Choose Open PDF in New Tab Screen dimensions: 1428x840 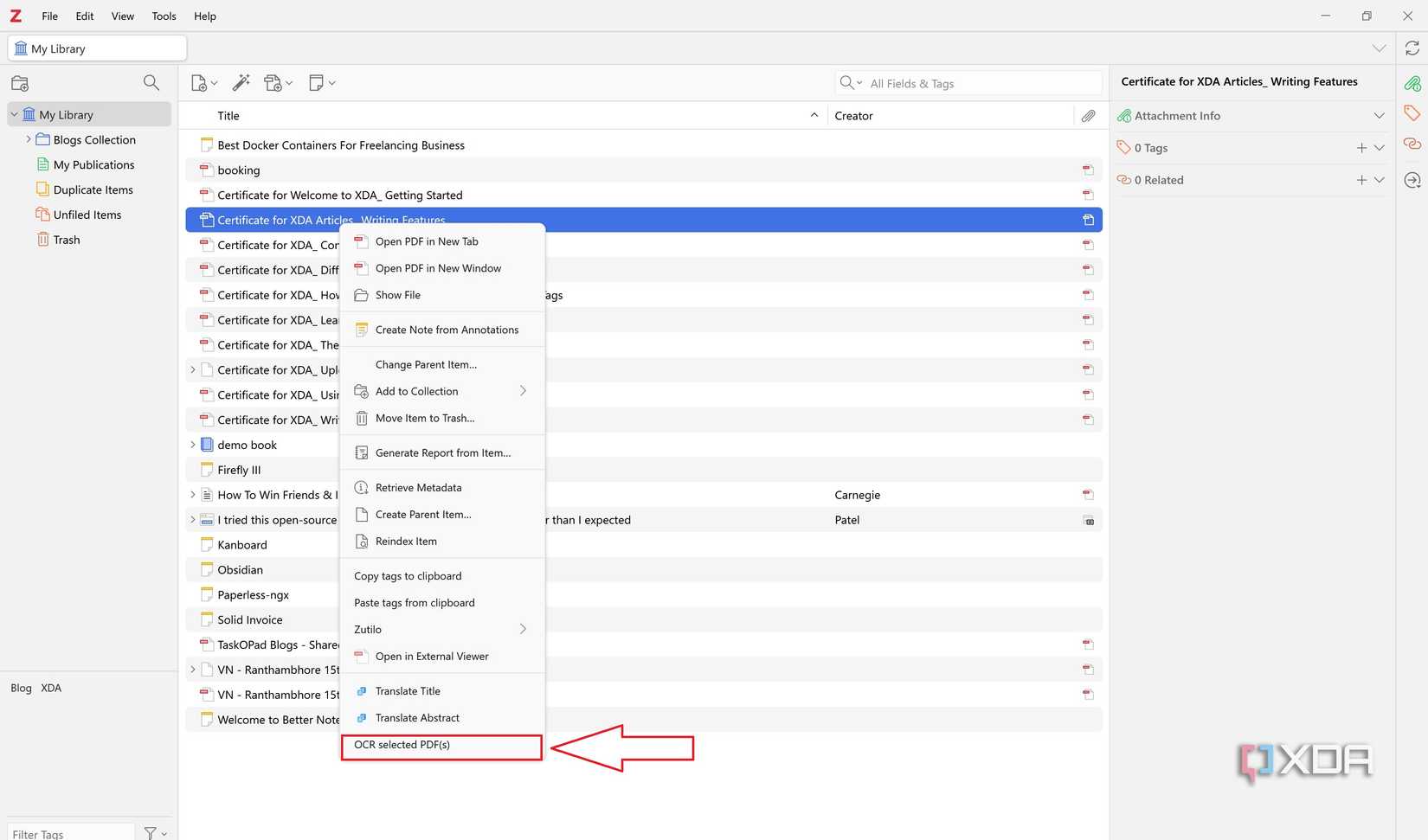click(x=442, y=241)
